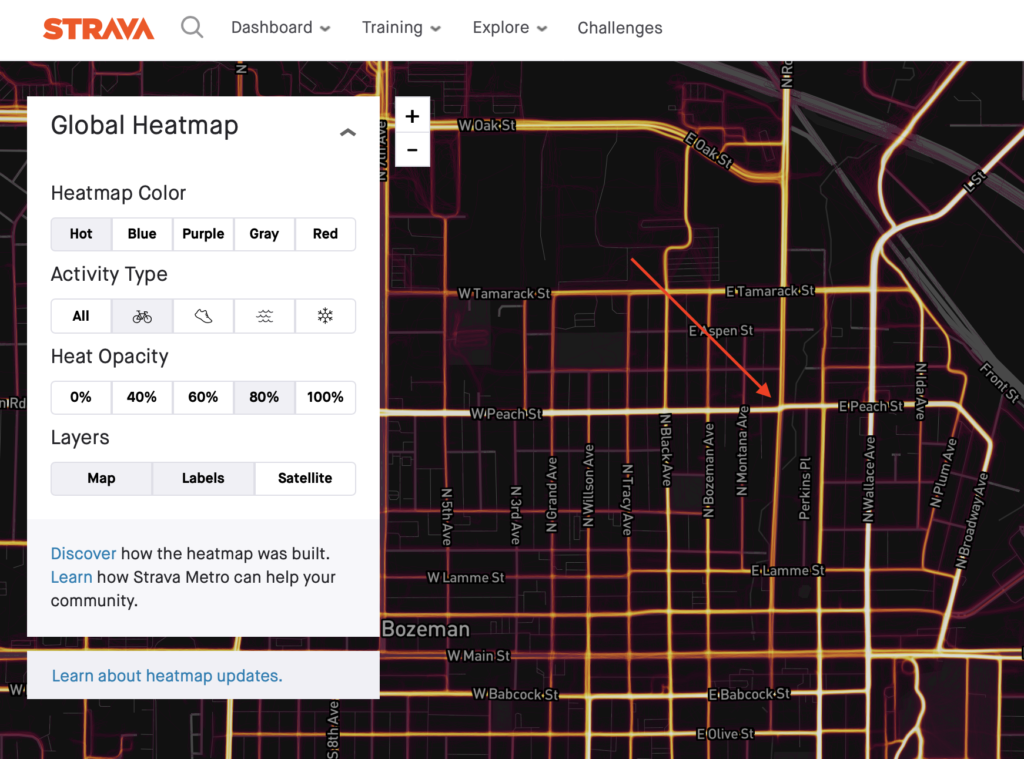Click the N Montana Ave map label

pyautogui.click(x=743, y=451)
